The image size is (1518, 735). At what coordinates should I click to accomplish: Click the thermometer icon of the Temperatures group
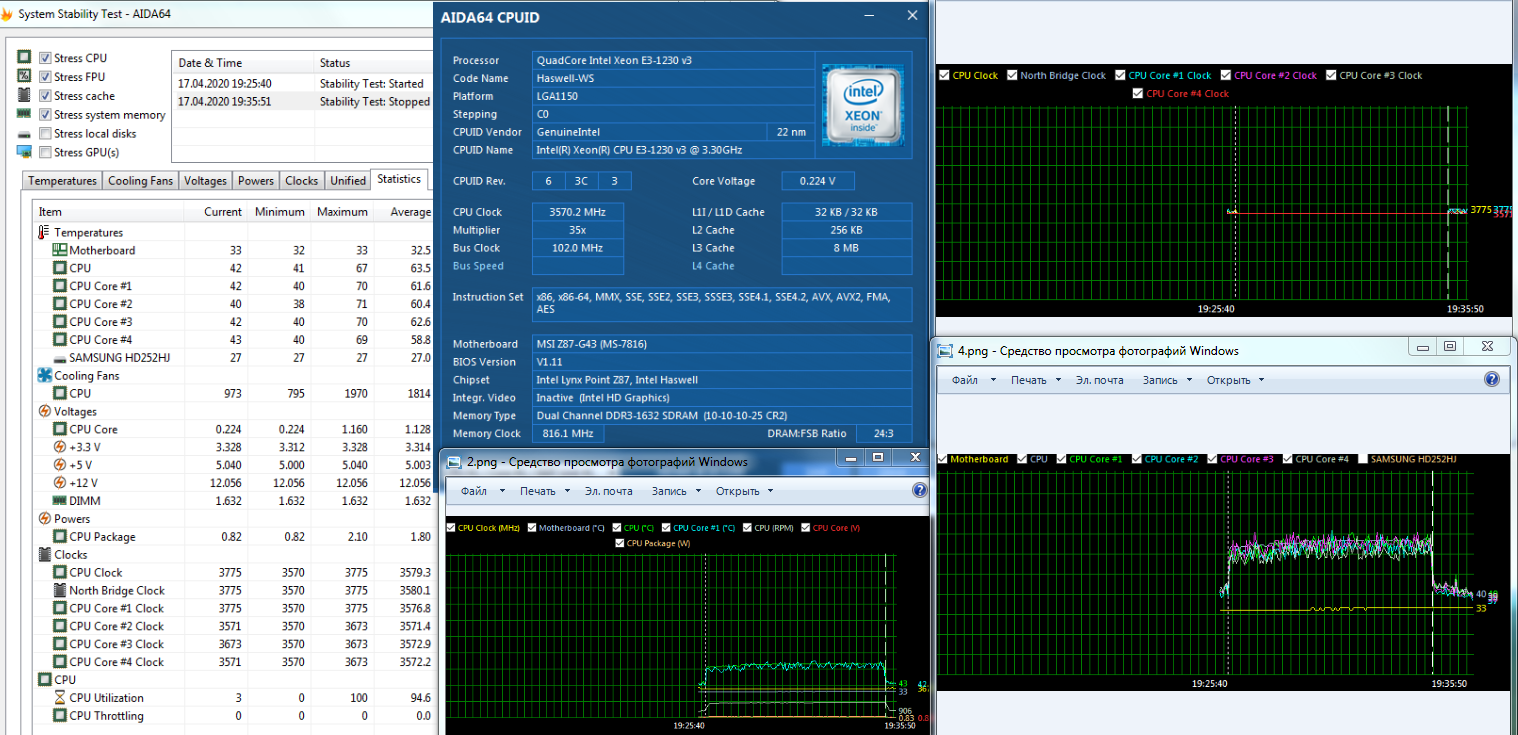43,232
